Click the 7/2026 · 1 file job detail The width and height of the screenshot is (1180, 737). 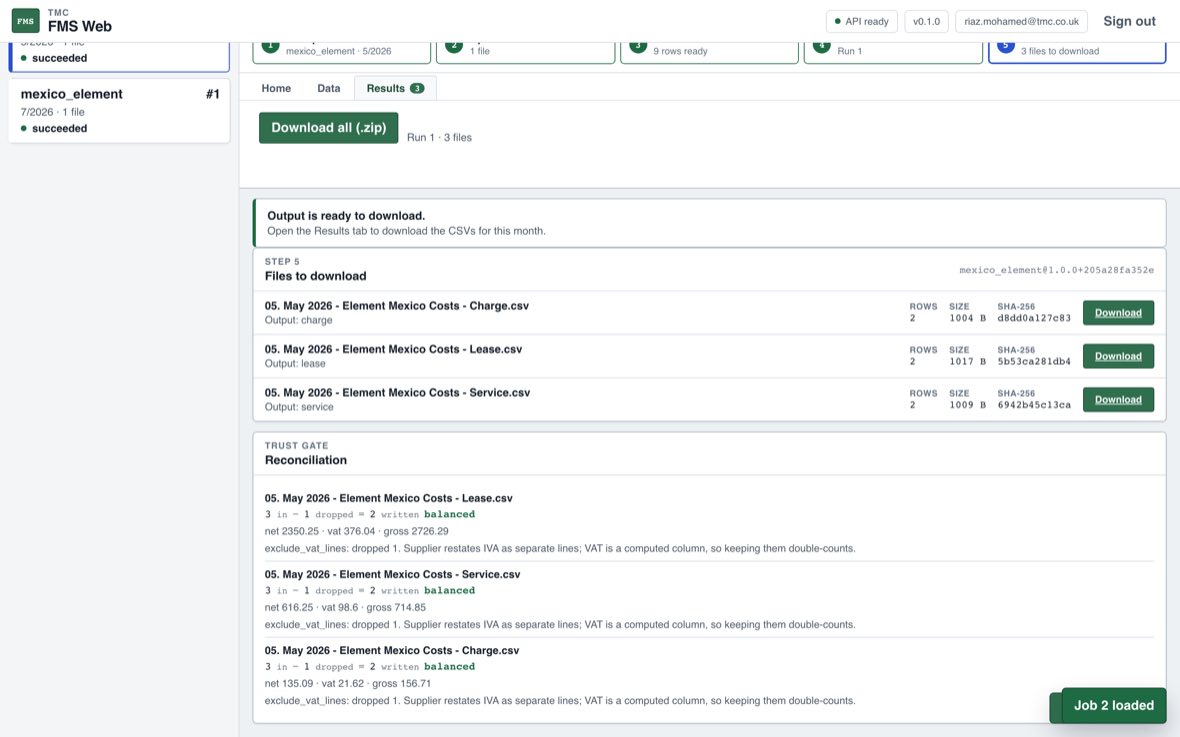pos(53,112)
